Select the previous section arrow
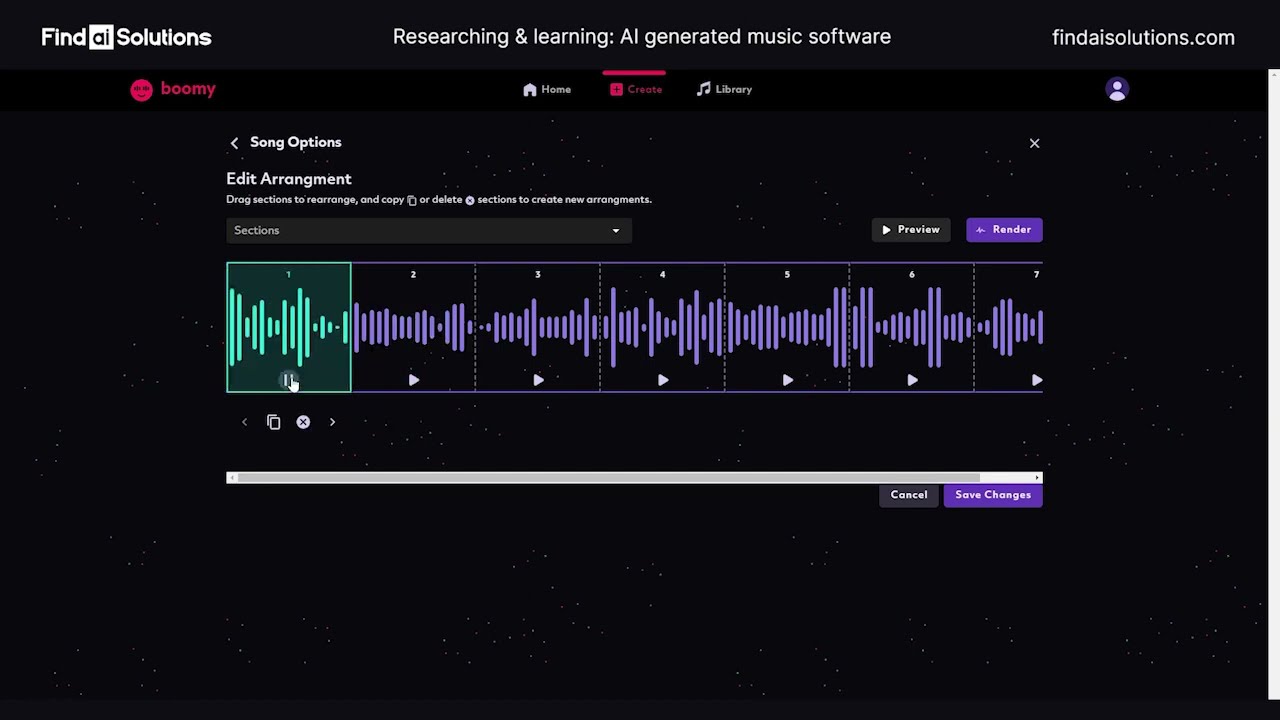 point(244,421)
